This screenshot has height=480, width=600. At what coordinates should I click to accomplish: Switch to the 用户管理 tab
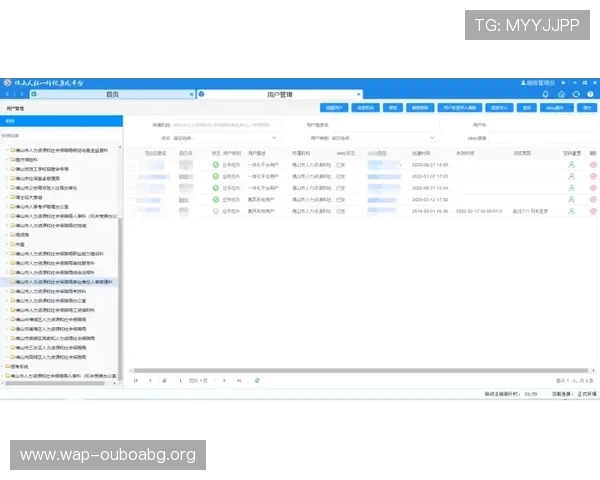[280, 94]
